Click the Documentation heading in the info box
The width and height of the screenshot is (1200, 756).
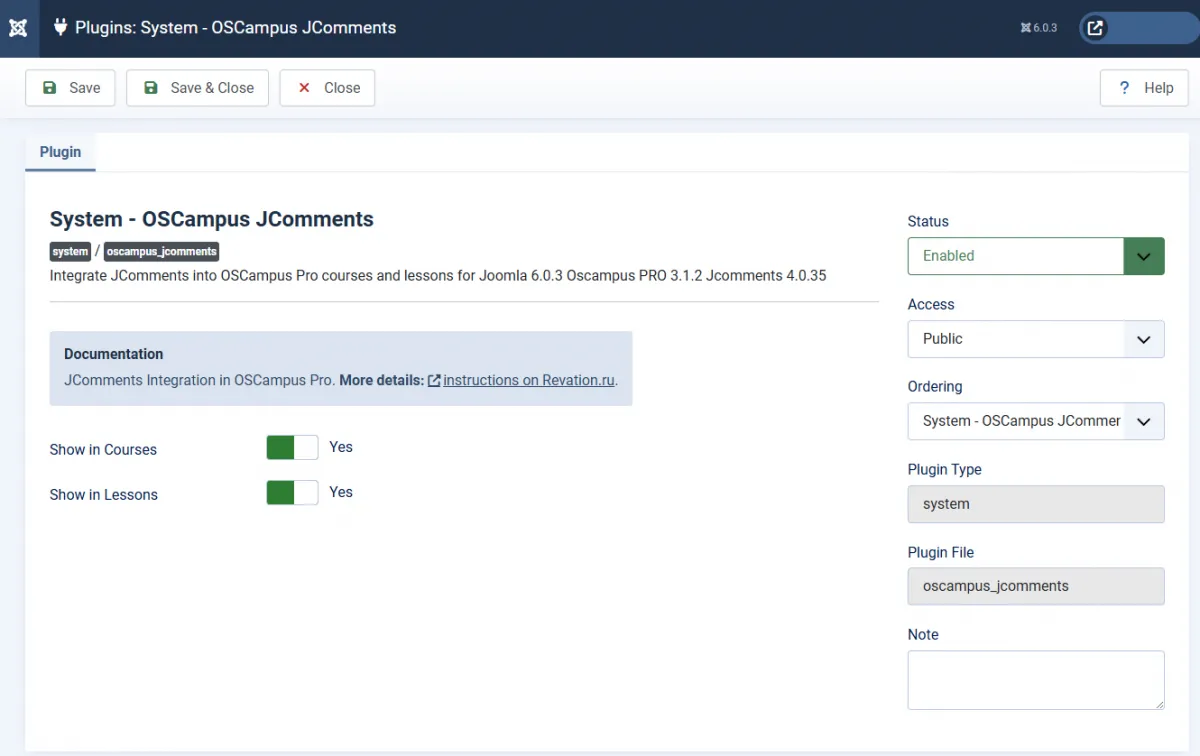click(114, 354)
